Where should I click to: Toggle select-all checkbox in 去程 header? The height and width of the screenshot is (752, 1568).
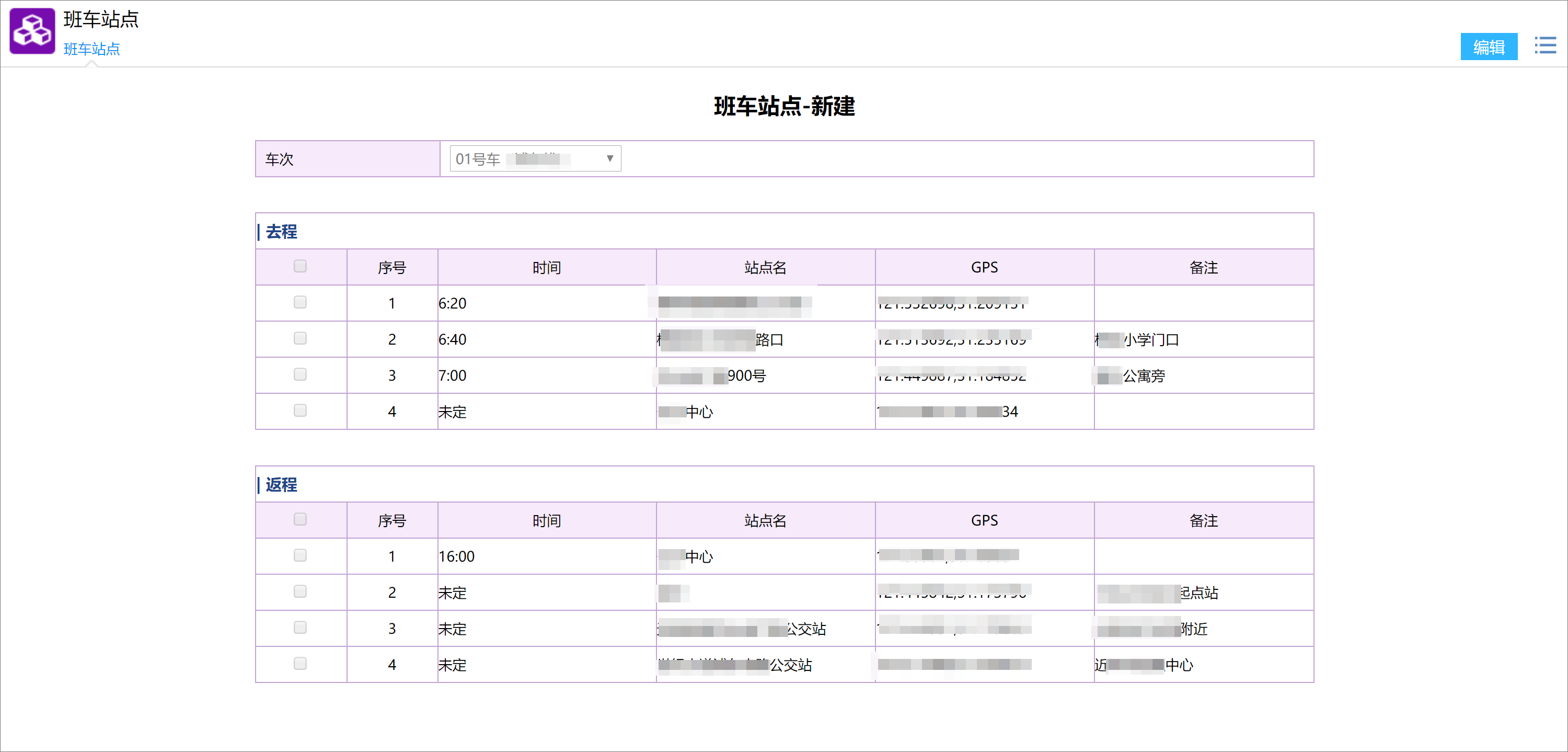[300, 266]
